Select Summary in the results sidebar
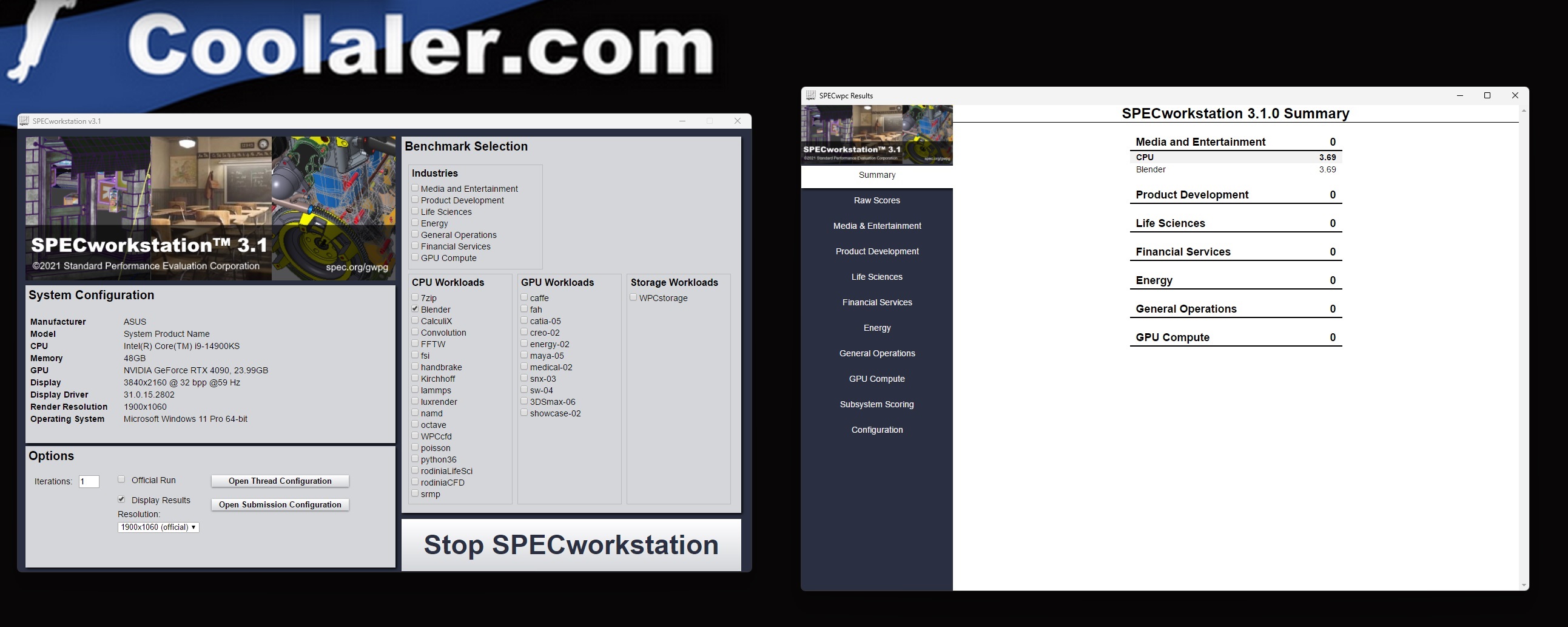This screenshot has width=1568, height=627. [877, 175]
